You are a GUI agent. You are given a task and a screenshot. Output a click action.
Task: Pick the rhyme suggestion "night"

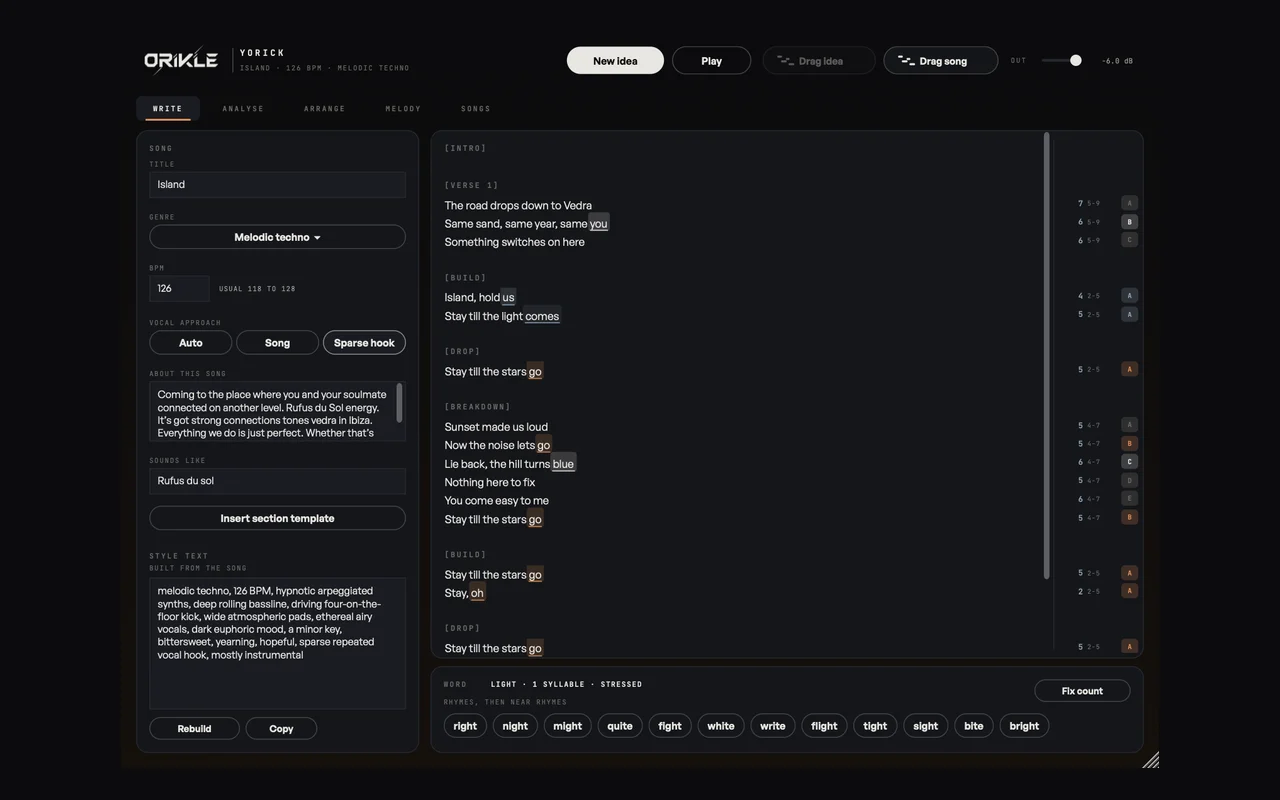point(515,726)
